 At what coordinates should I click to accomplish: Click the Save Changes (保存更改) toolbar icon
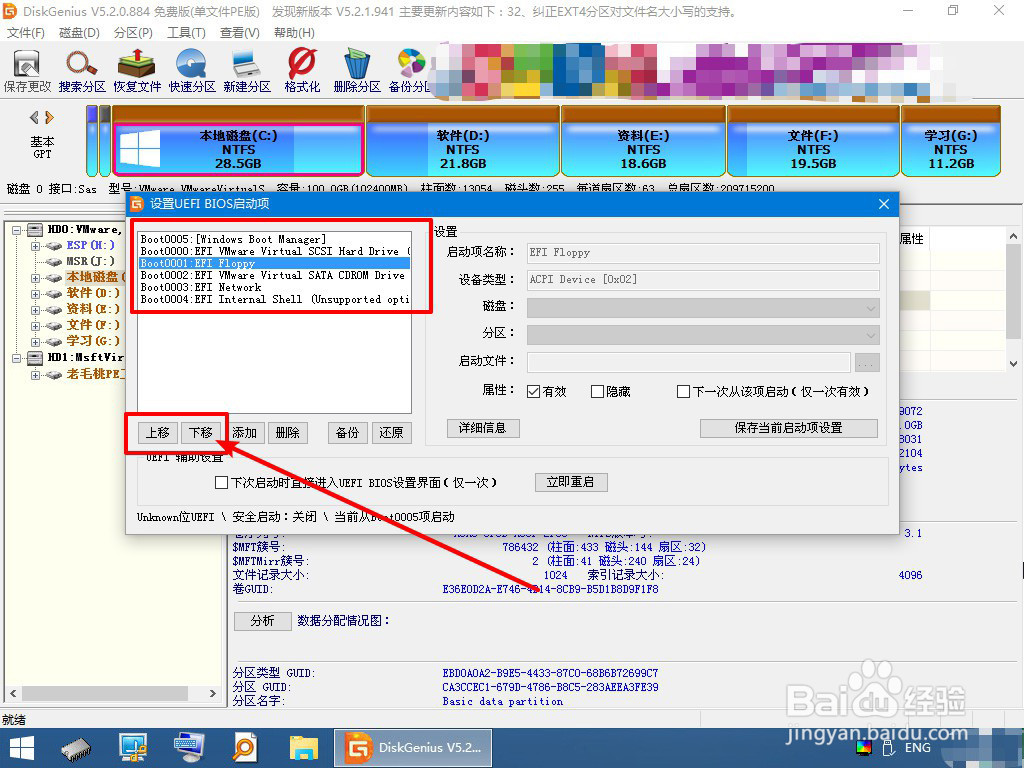tap(27, 70)
